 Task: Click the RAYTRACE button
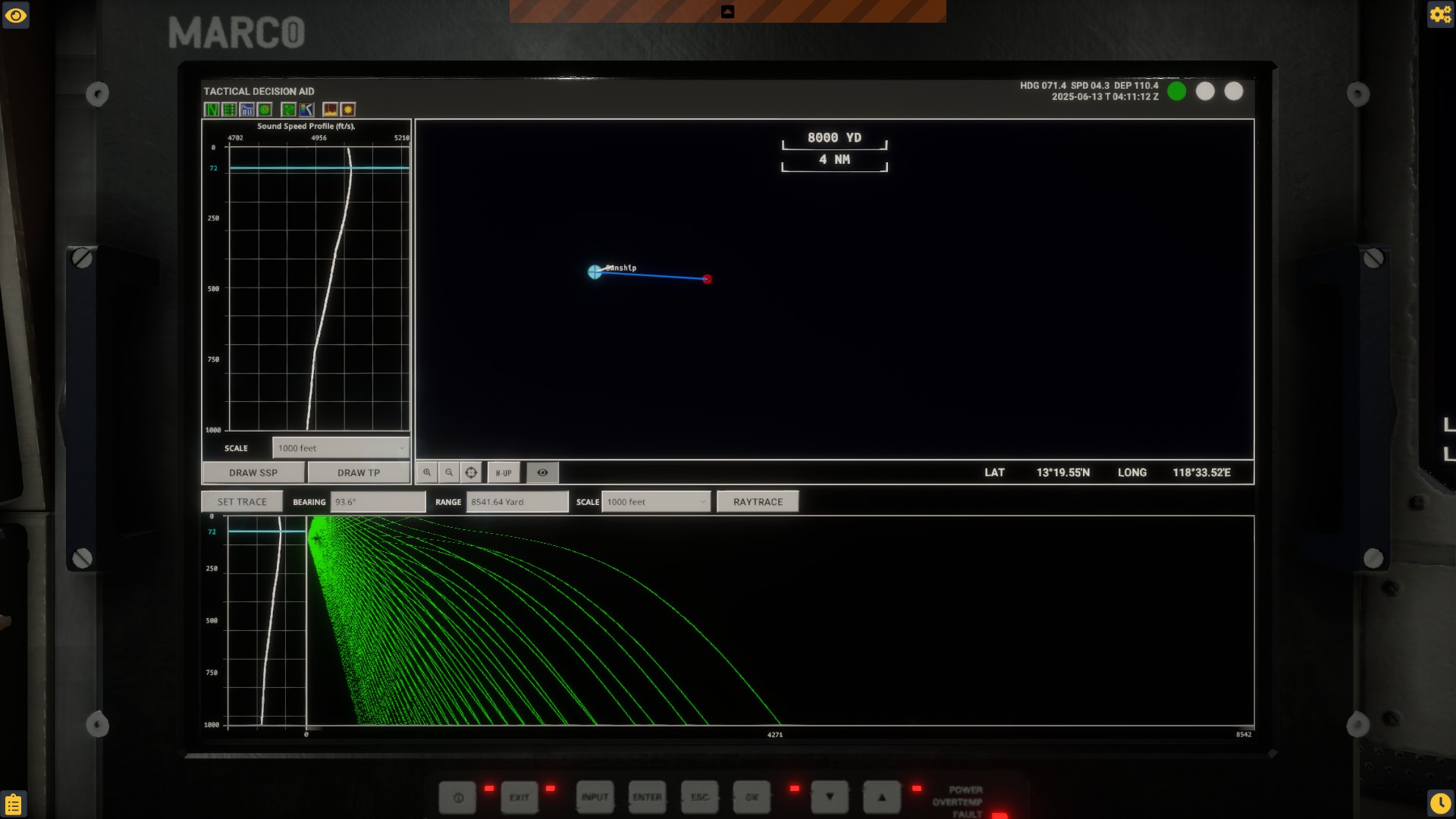(758, 502)
